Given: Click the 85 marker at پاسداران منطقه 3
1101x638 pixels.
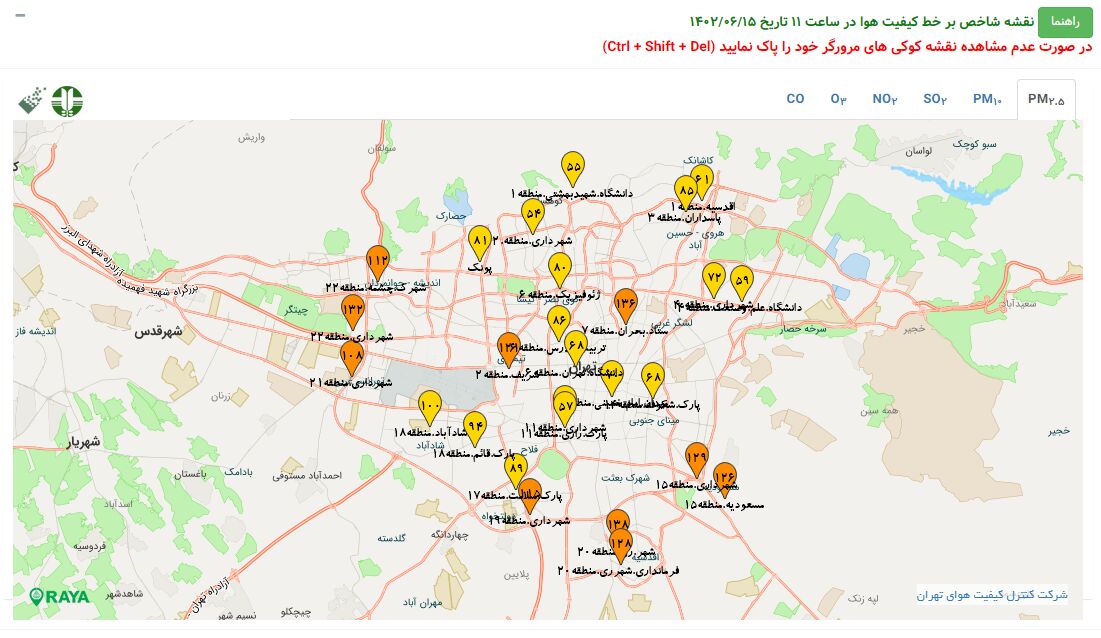Looking at the screenshot, I should pyautogui.click(x=686, y=192).
